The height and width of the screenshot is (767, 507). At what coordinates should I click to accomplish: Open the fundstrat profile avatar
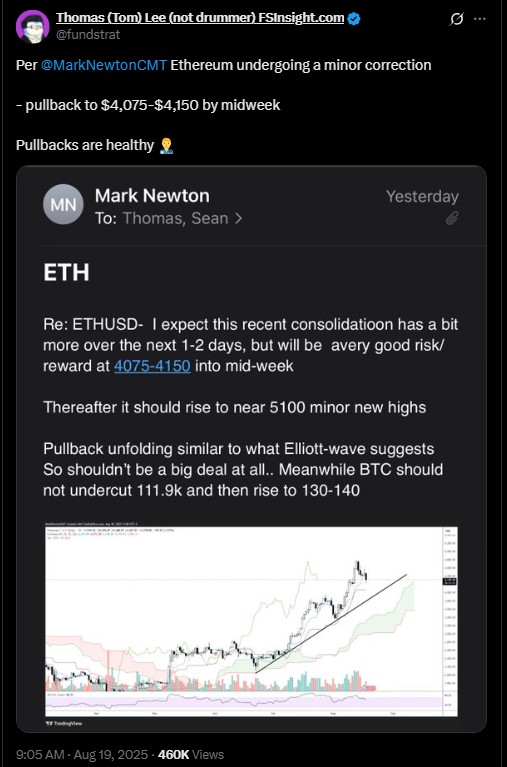[32, 27]
